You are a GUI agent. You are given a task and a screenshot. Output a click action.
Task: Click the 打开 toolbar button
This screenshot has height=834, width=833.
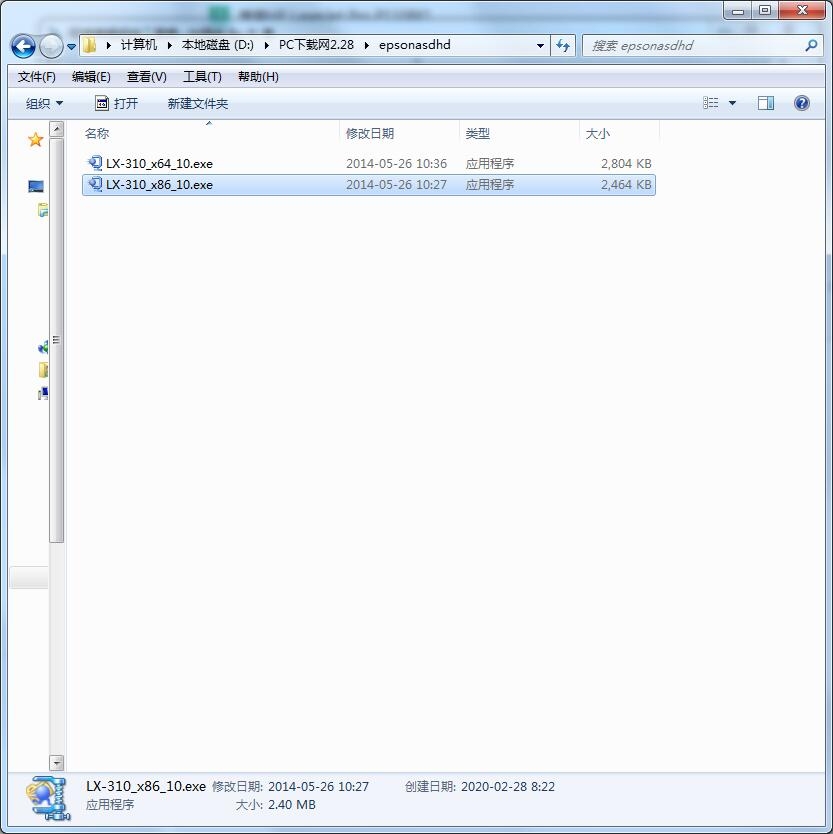coord(116,103)
